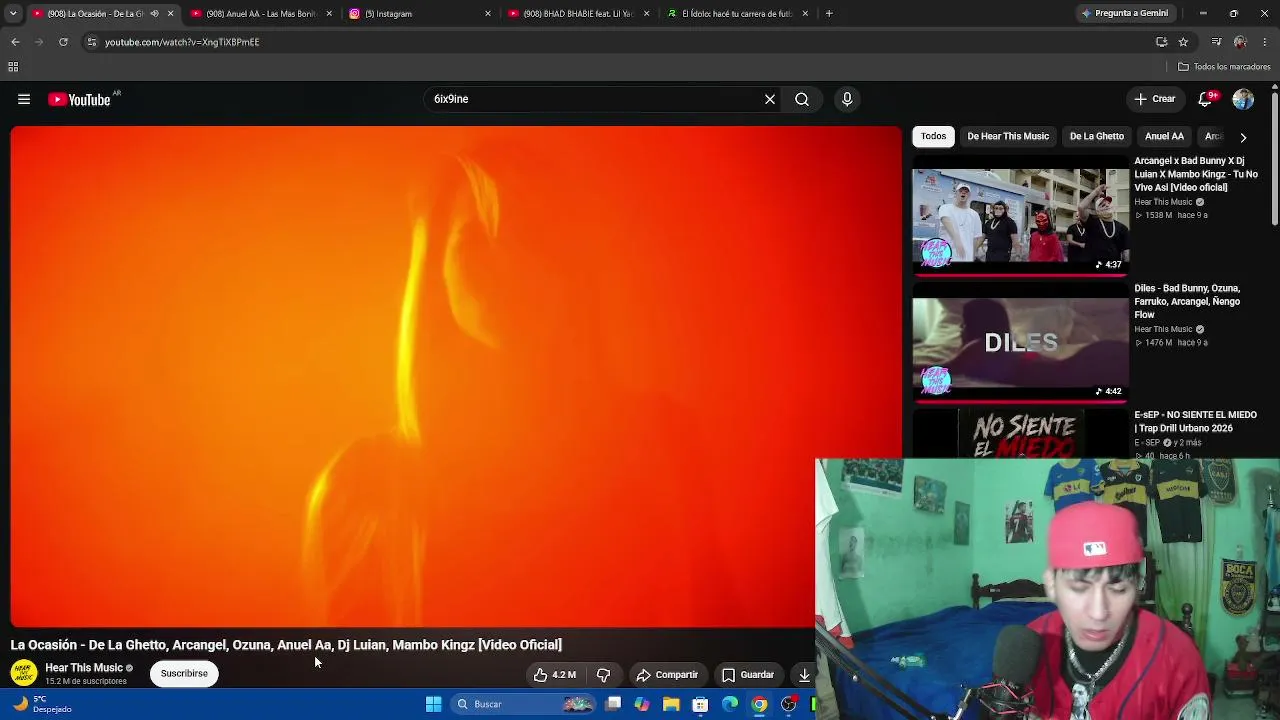1280x720 pixels.
Task: Open the Diles video title link
Action: point(1187,301)
